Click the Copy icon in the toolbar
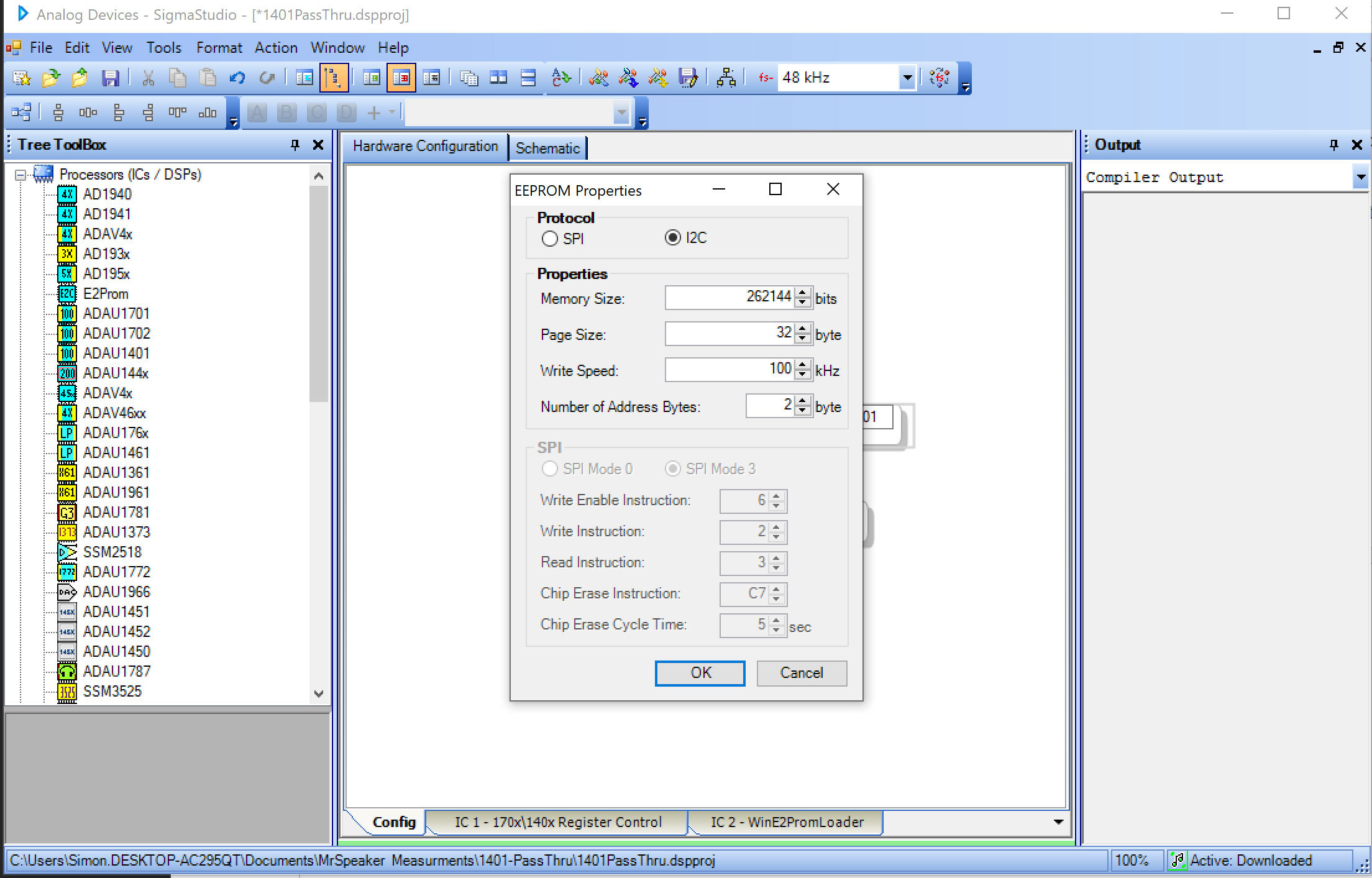1372x878 pixels. [x=178, y=78]
